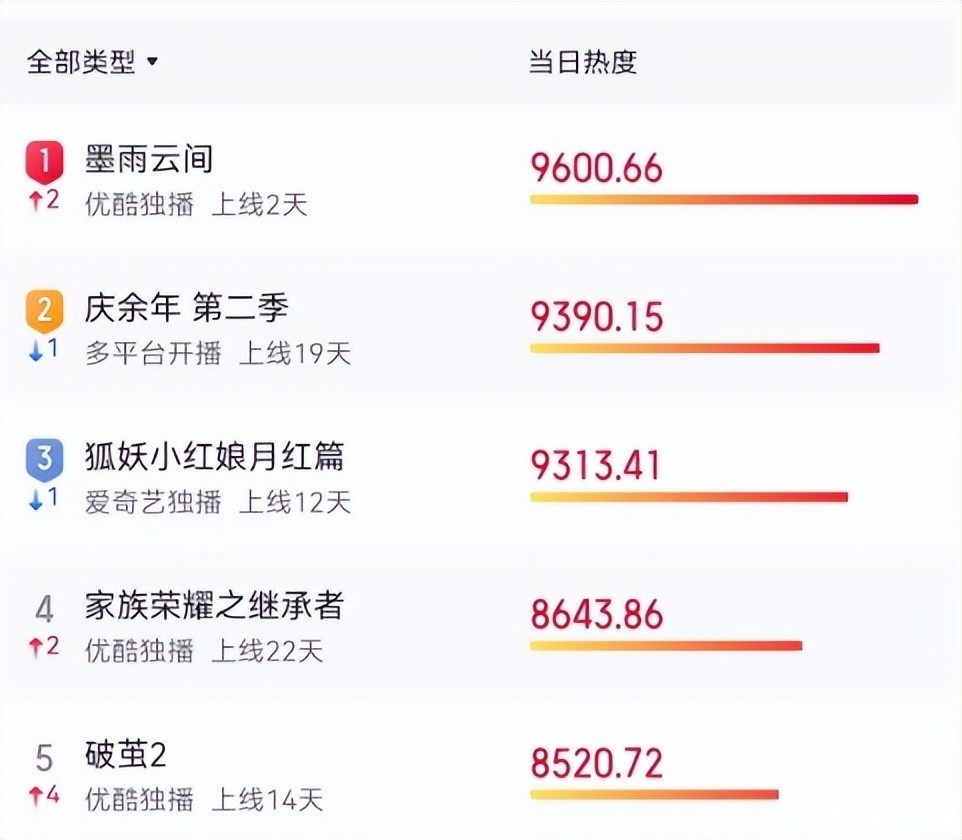Click the rank number 5
This screenshot has width=962, height=840.
click(x=44, y=758)
